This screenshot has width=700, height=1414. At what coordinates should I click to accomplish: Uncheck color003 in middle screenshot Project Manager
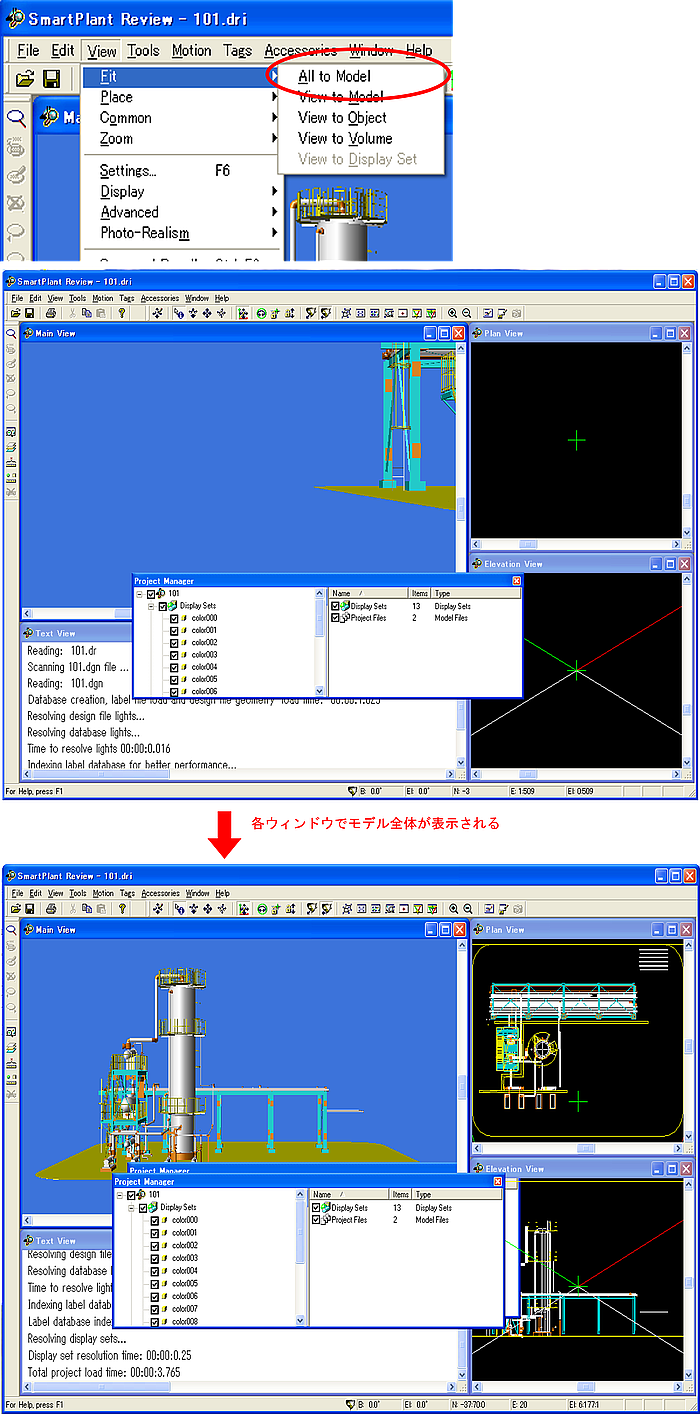(174, 655)
